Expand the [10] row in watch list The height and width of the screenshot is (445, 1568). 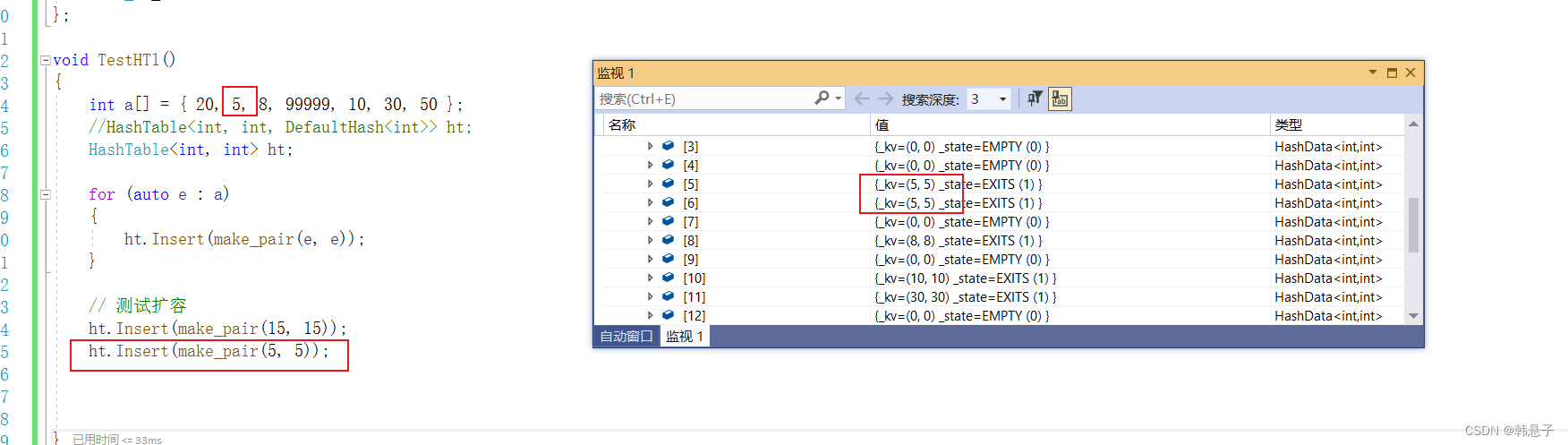tap(651, 278)
